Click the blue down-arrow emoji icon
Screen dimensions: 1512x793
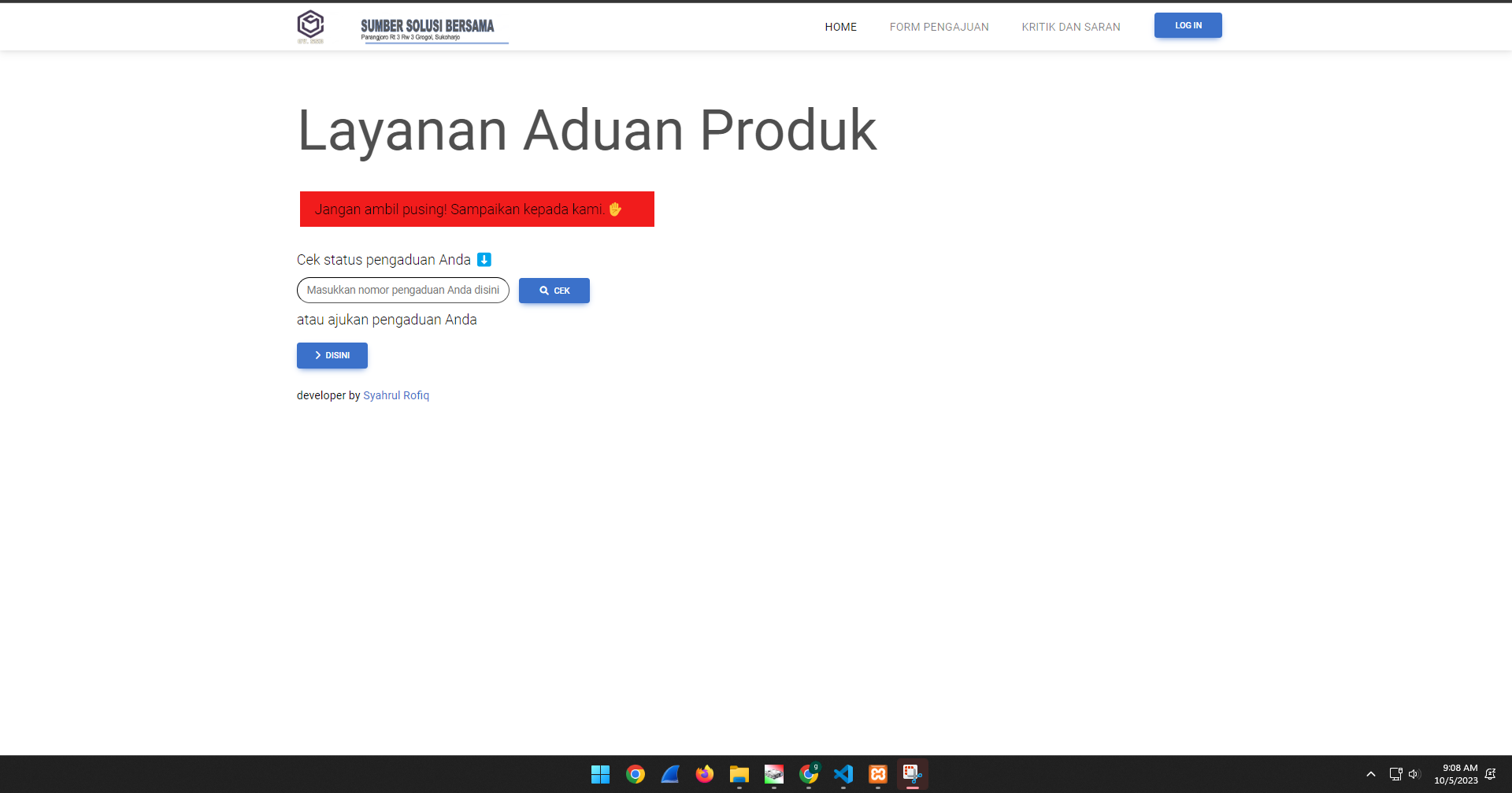[484, 260]
